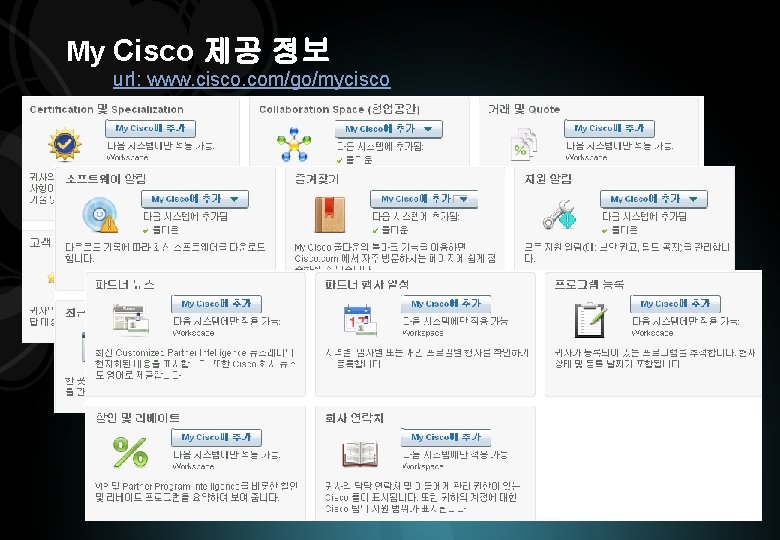Select the "Collaboration Space (협업공간)" card title
780x540 pixels.
coord(339,109)
